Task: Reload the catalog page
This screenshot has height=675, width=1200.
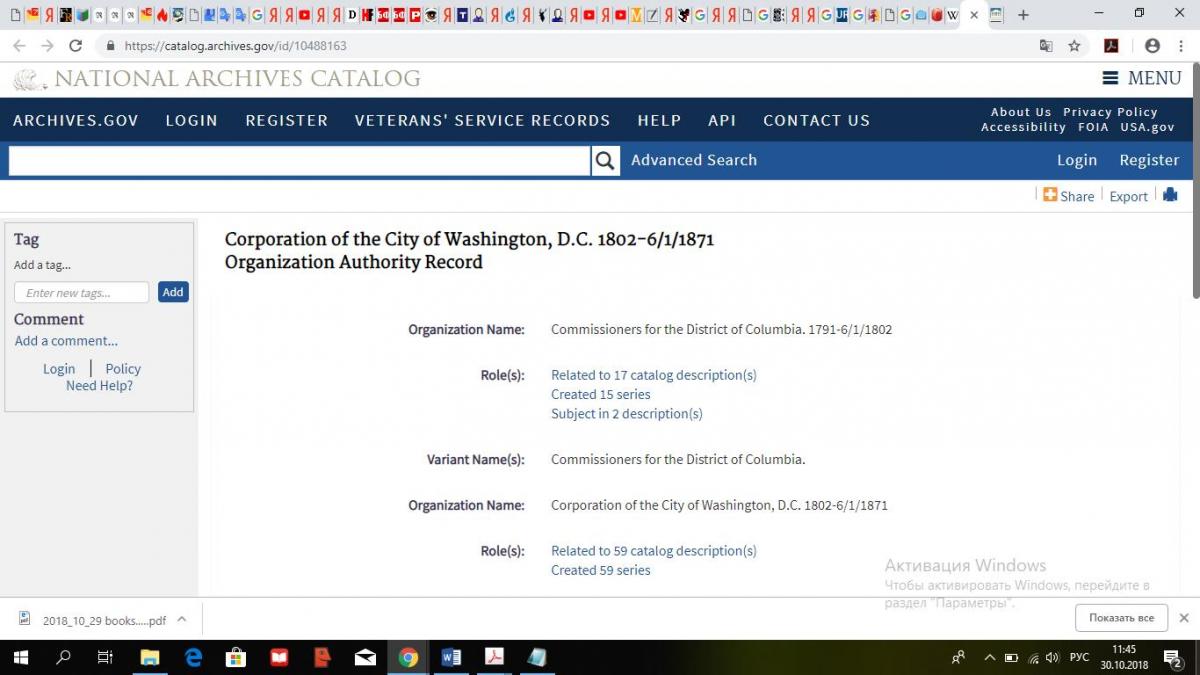Action: point(75,46)
